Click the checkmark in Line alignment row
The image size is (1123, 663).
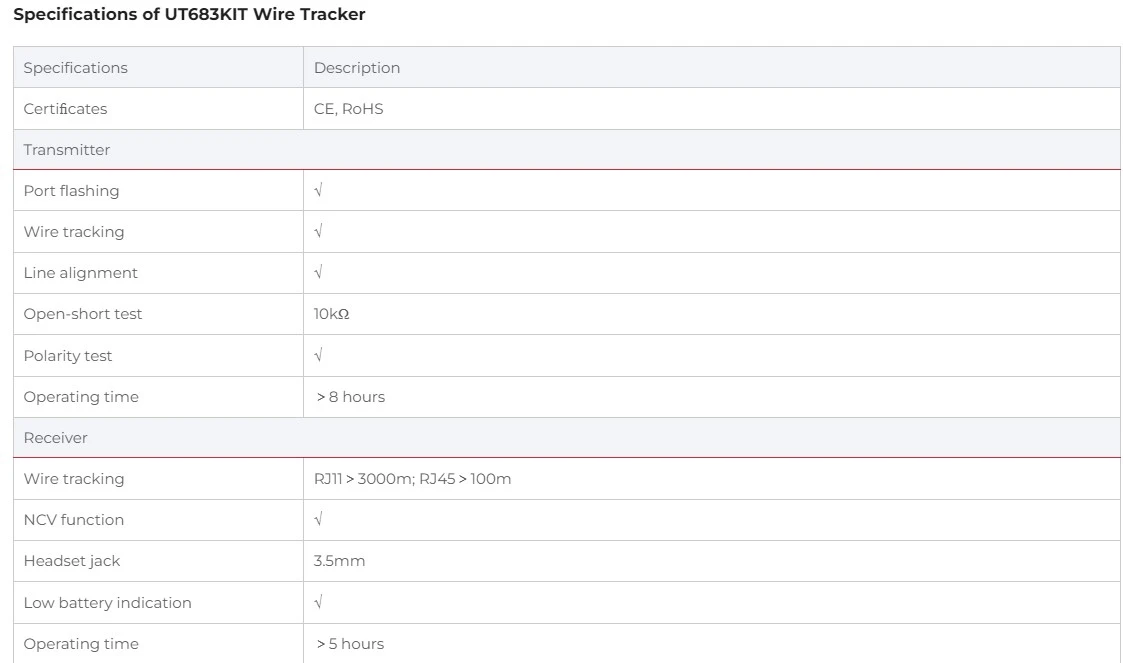[318, 273]
